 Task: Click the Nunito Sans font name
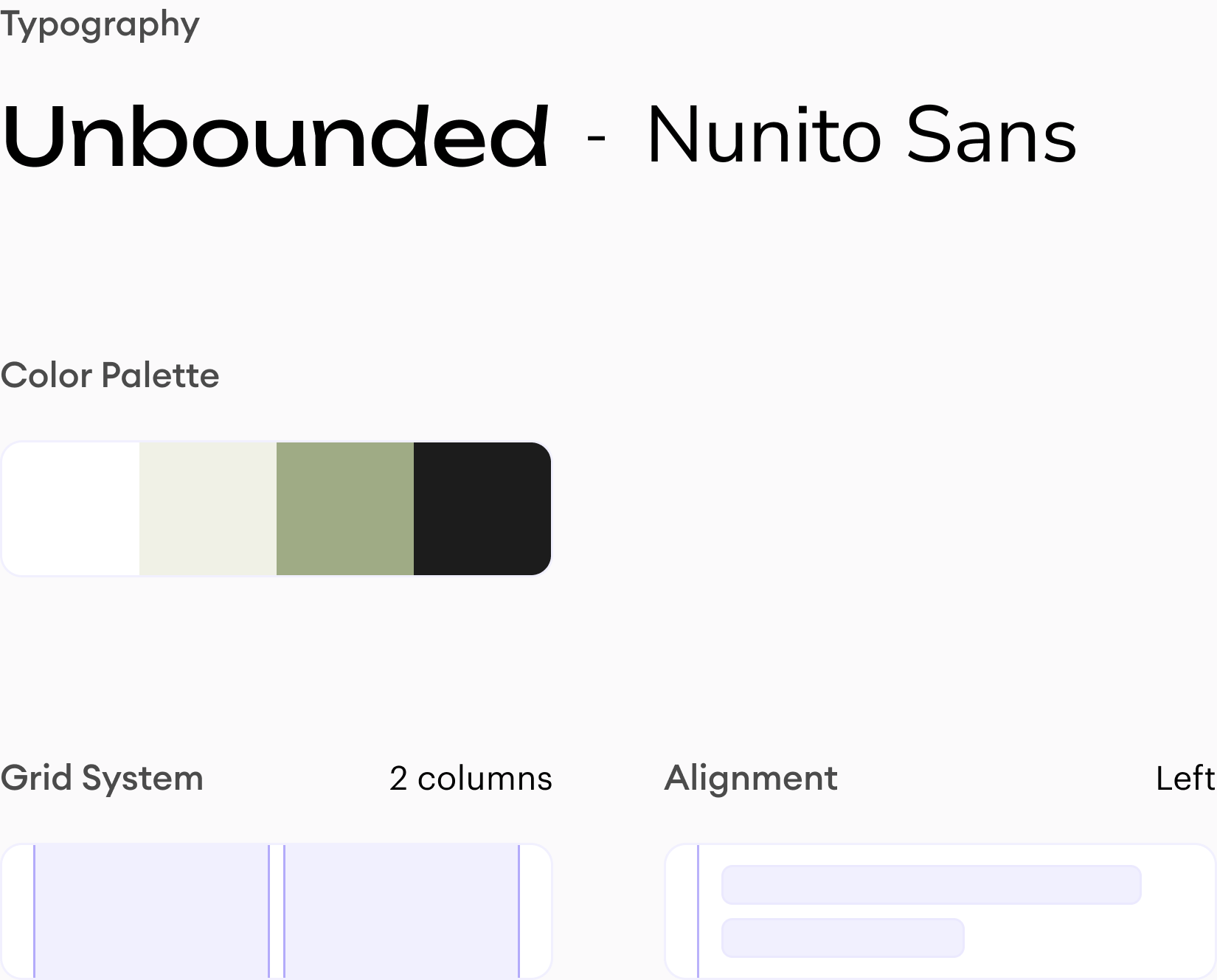click(861, 136)
